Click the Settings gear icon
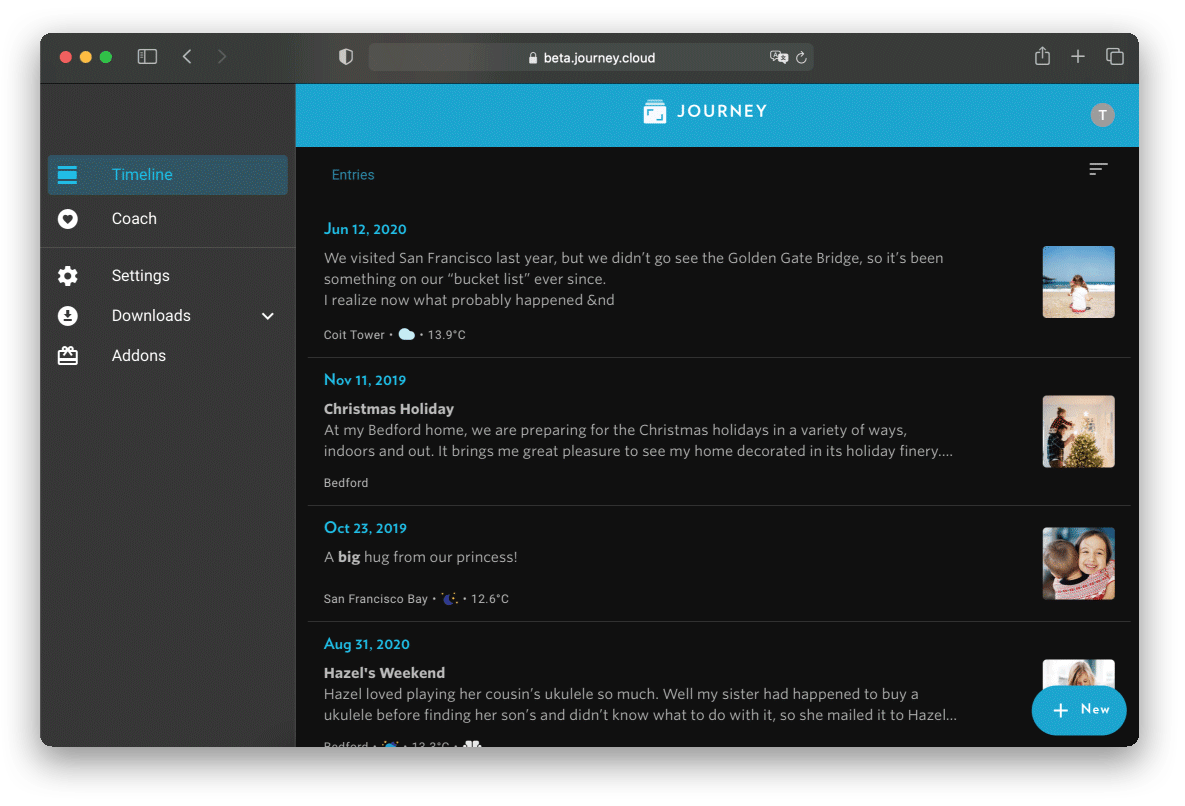Image resolution: width=1185 pixels, height=806 pixels. (67, 276)
